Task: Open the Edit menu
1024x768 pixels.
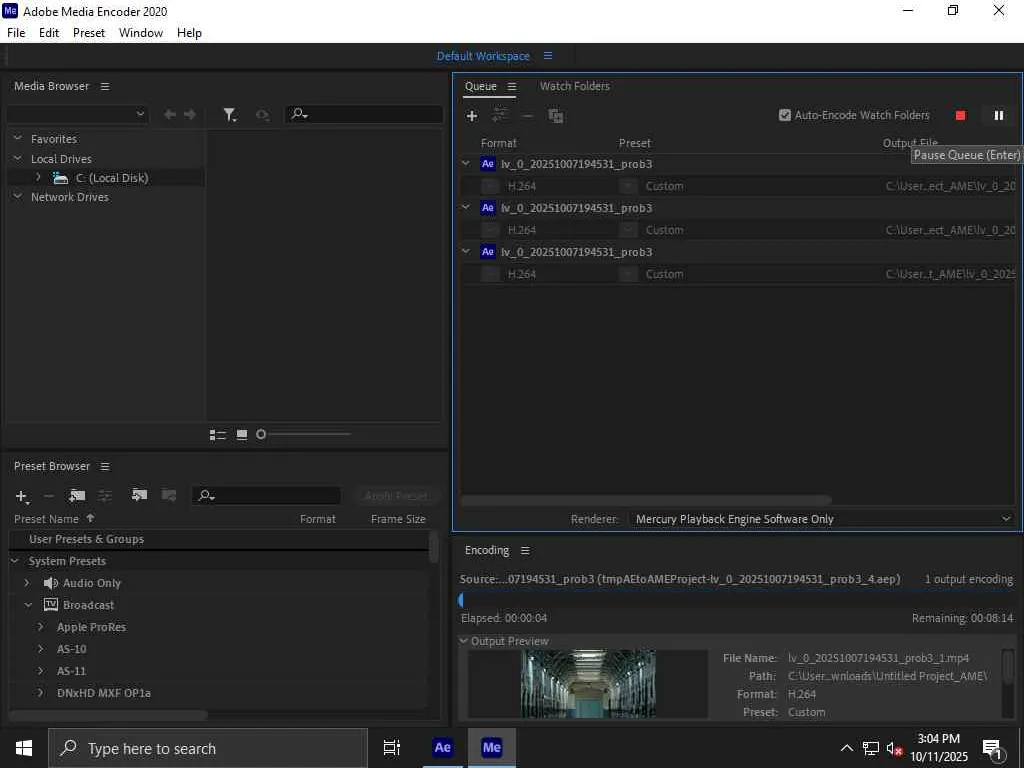Action: pos(49,33)
